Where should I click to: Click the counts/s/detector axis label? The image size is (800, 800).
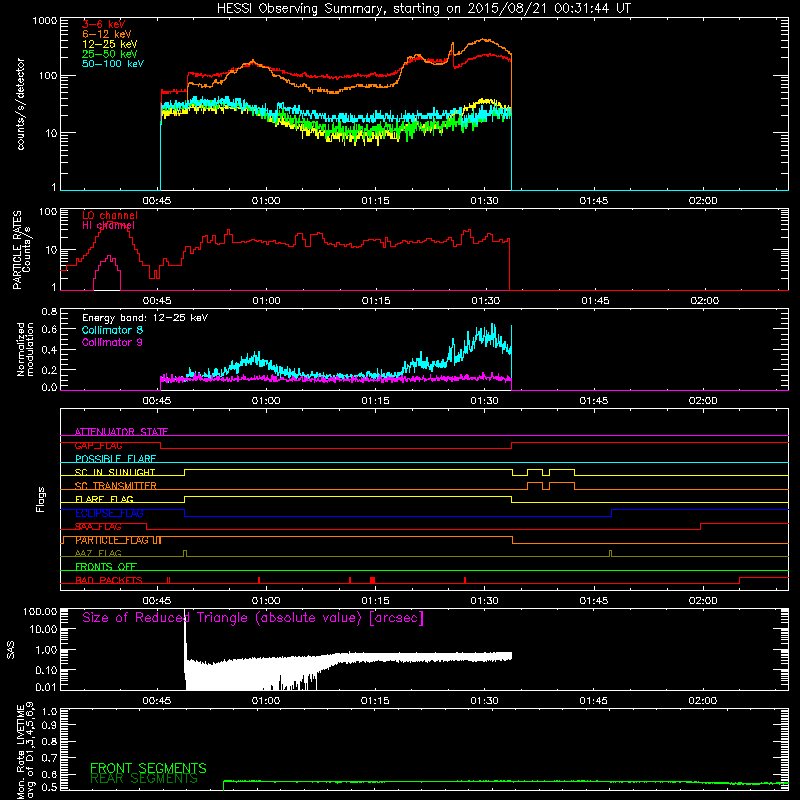click(x=21, y=104)
